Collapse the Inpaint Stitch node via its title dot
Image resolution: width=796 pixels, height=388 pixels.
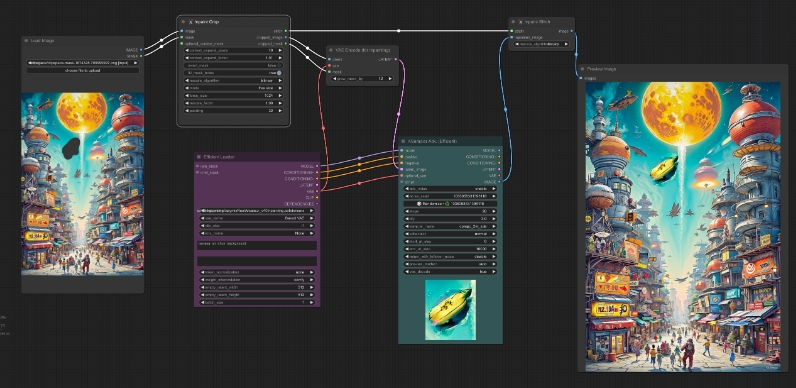(513, 22)
